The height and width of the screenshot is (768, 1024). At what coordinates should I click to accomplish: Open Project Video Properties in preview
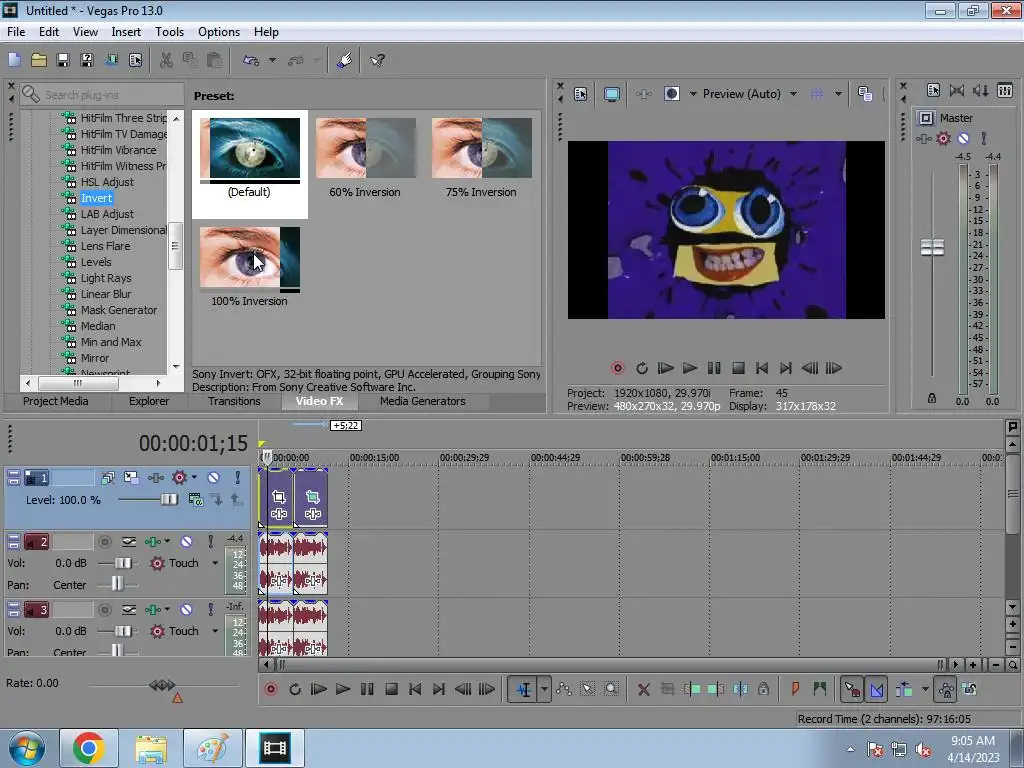pyautogui.click(x=581, y=94)
